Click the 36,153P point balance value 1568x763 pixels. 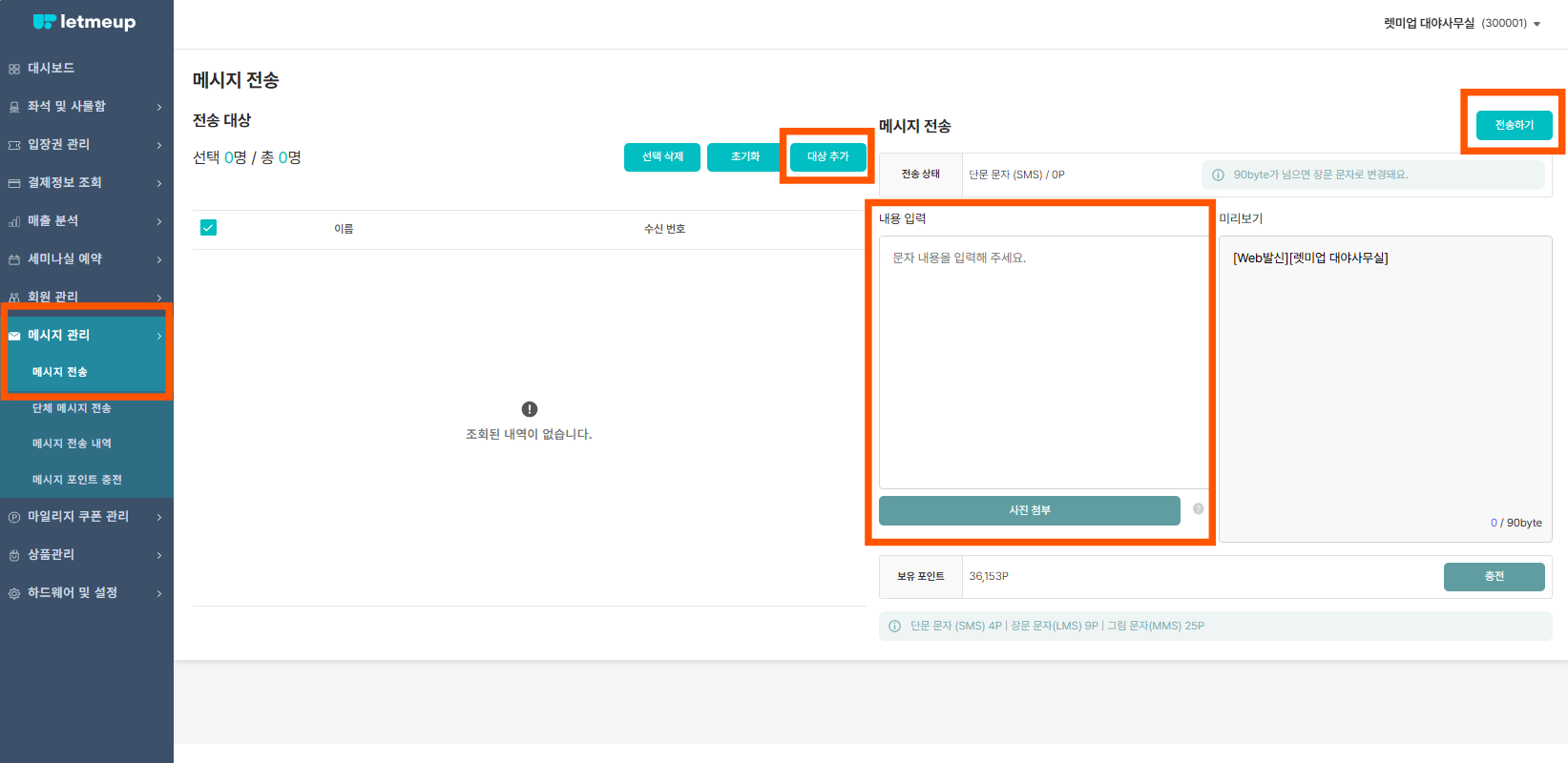click(989, 577)
